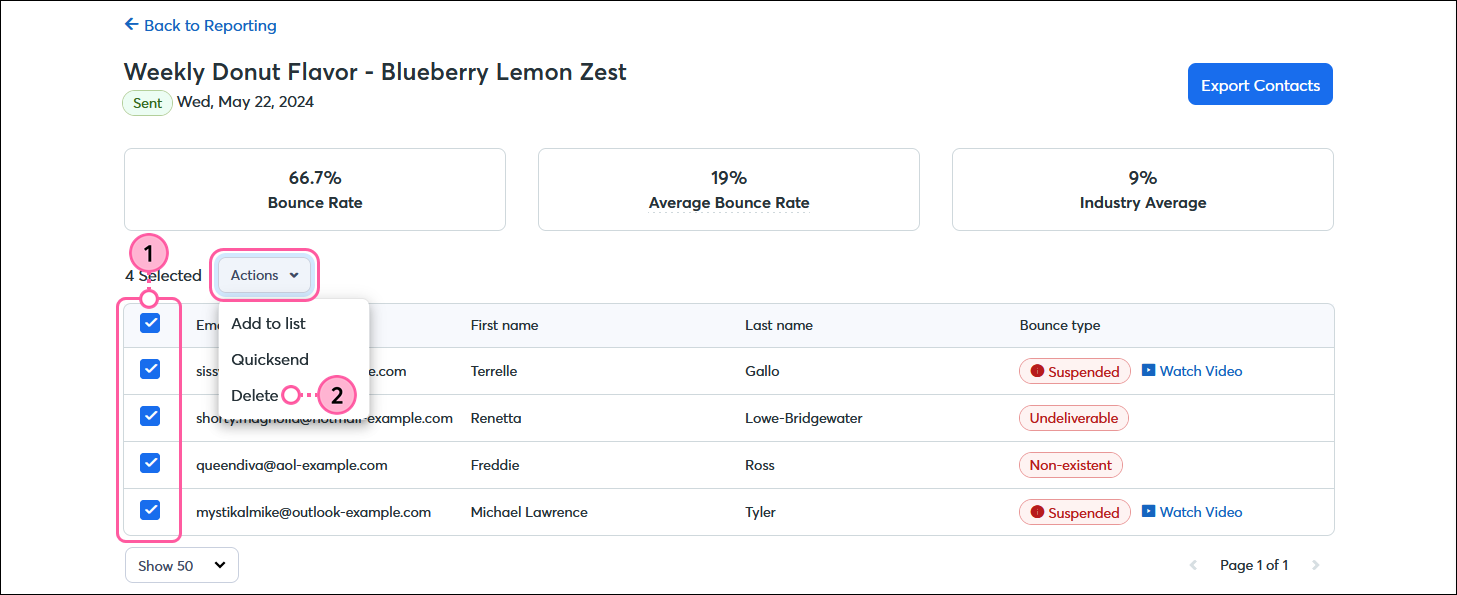The height and width of the screenshot is (595, 1457).
Task: Choose Quicksend from the open menu
Action: pyautogui.click(x=269, y=359)
